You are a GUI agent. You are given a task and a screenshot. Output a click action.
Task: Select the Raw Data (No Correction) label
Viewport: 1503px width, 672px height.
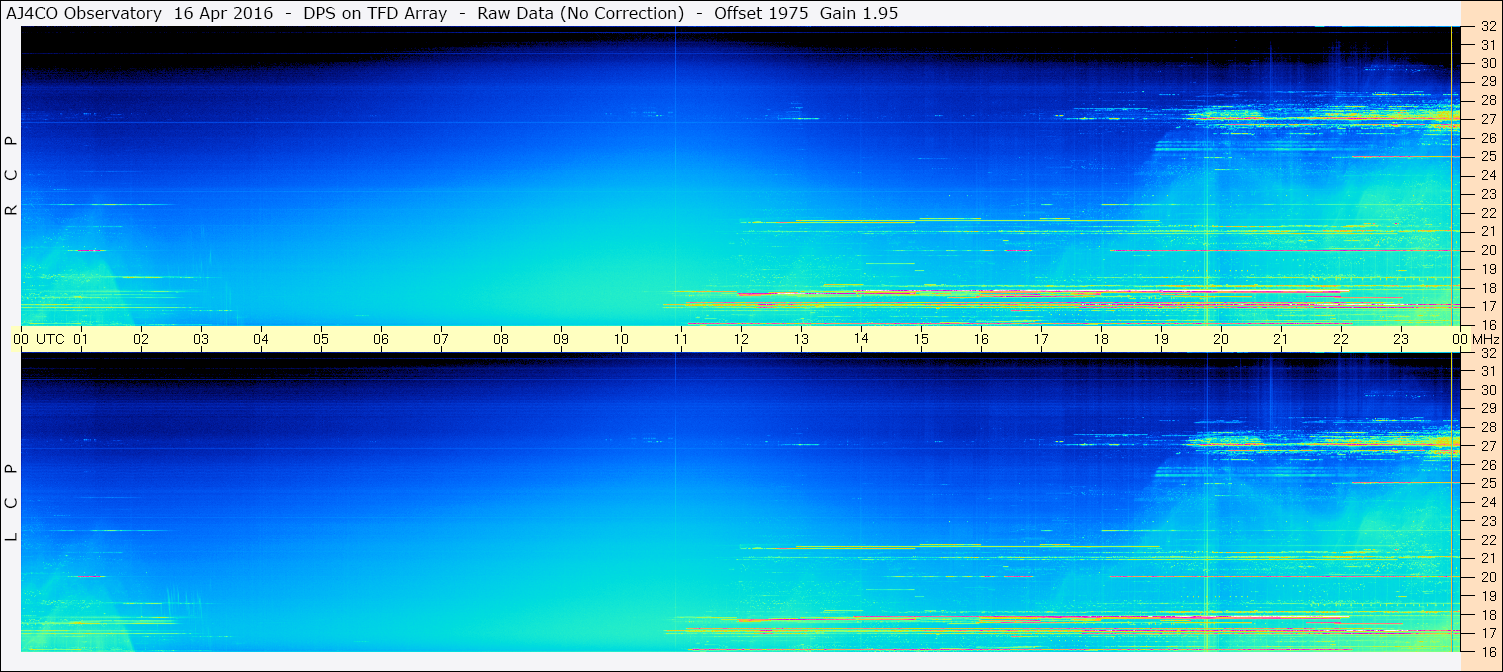(581, 13)
